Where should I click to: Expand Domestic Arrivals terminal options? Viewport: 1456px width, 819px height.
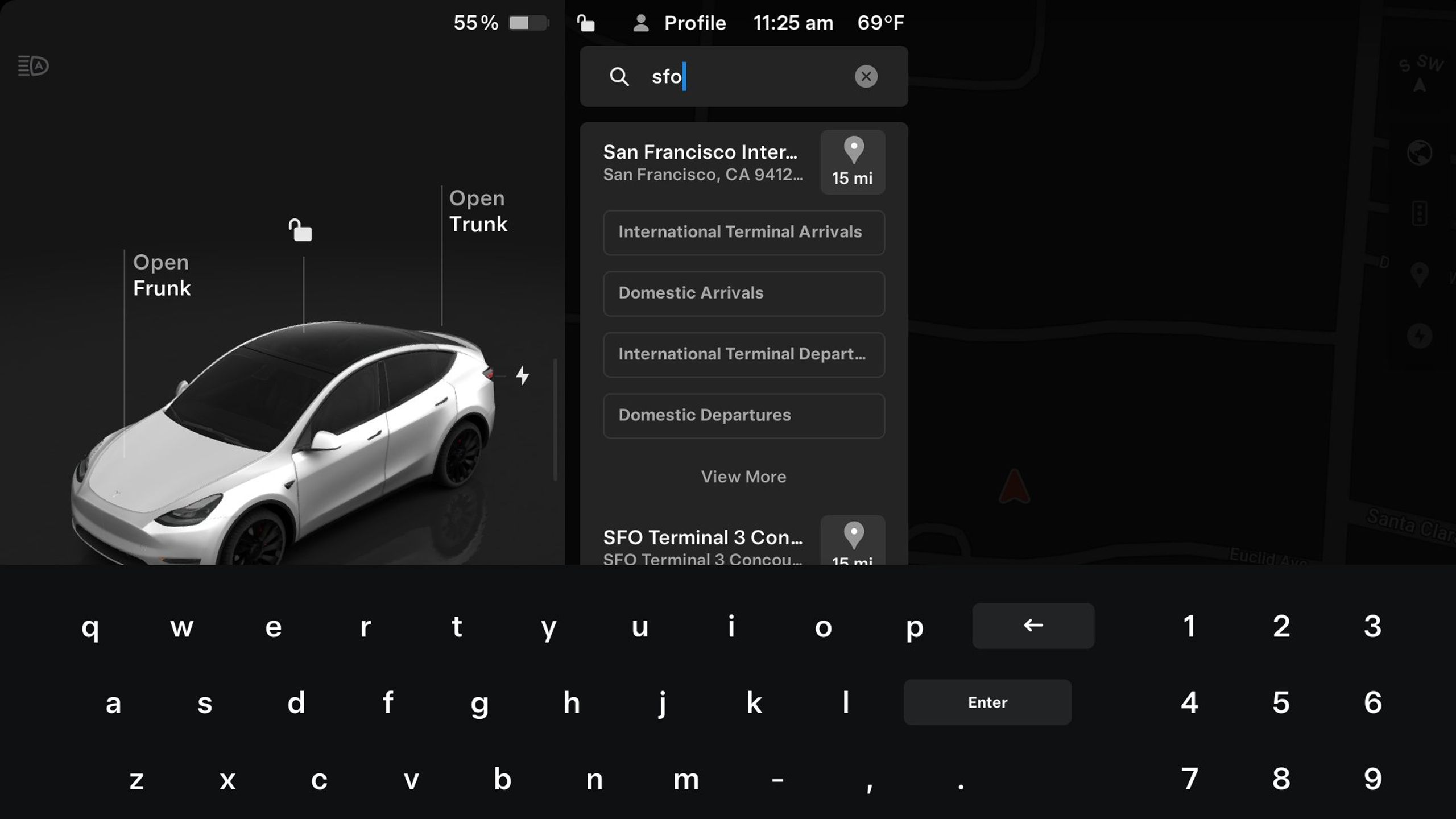(x=744, y=292)
